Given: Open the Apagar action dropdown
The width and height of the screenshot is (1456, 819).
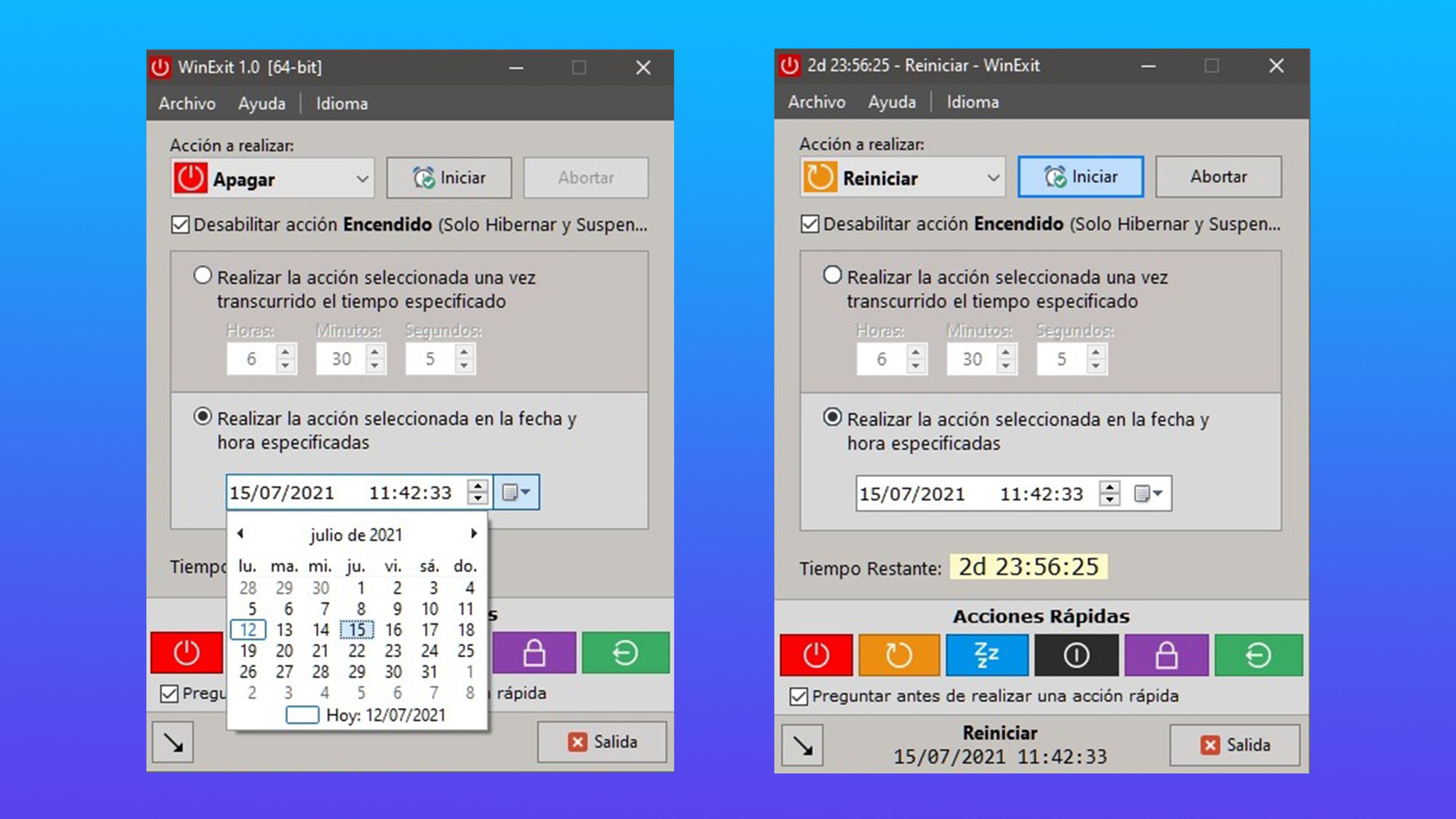Looking at the screenshot, I should tap(273, 179).
